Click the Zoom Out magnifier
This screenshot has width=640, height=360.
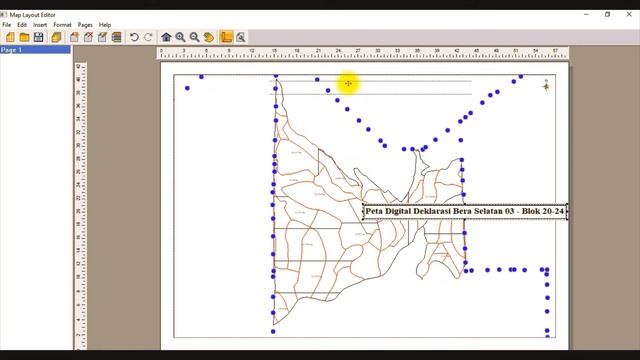coord(195,37)
